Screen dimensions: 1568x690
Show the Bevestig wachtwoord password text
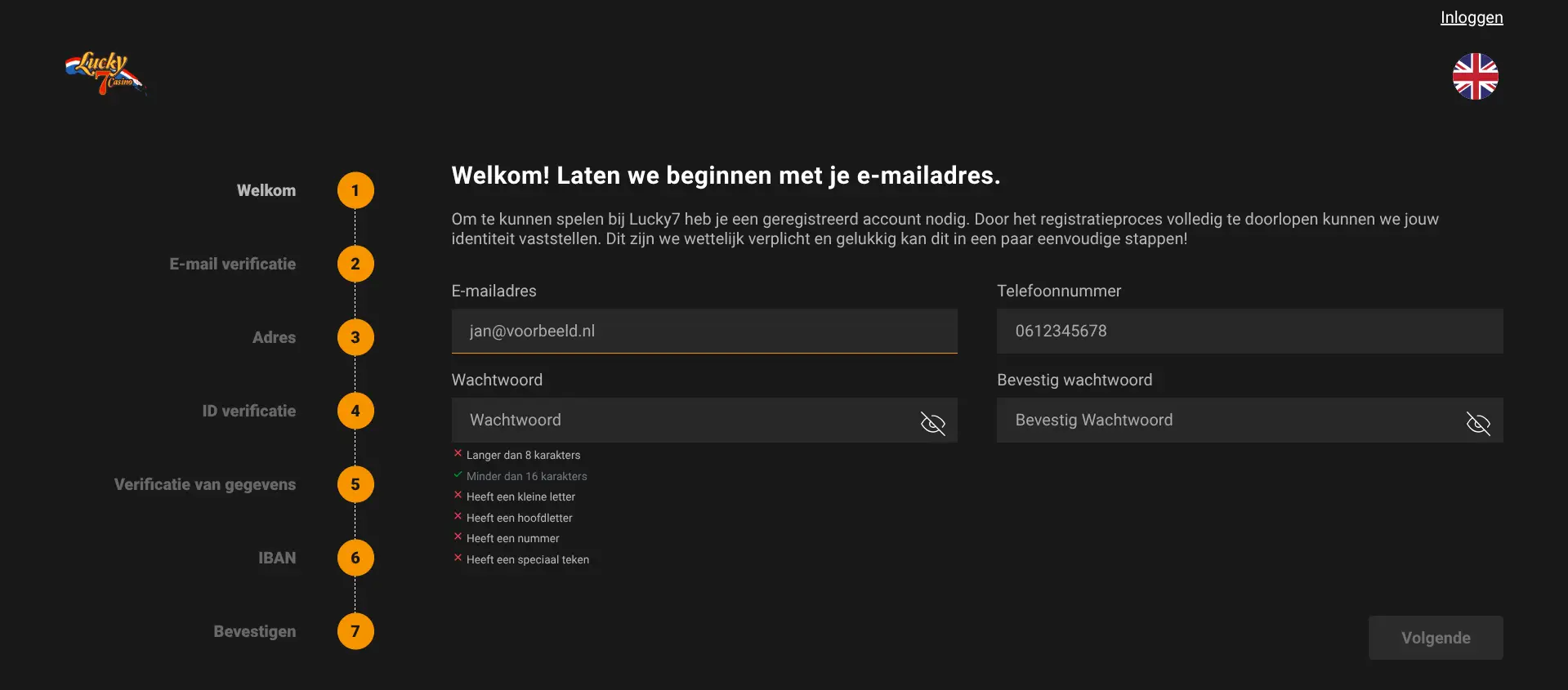pos(1478,423)
